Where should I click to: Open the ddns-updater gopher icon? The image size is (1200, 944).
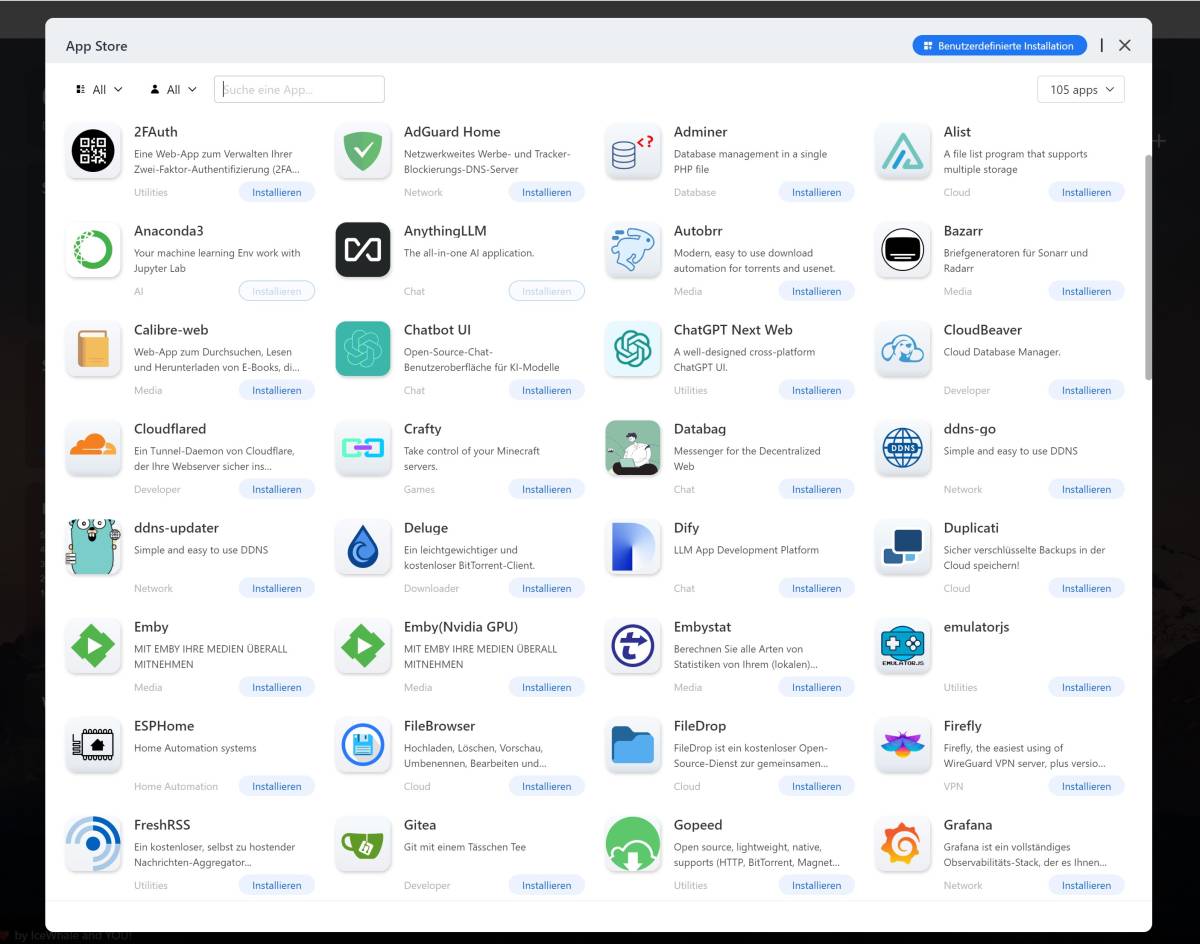93,547
